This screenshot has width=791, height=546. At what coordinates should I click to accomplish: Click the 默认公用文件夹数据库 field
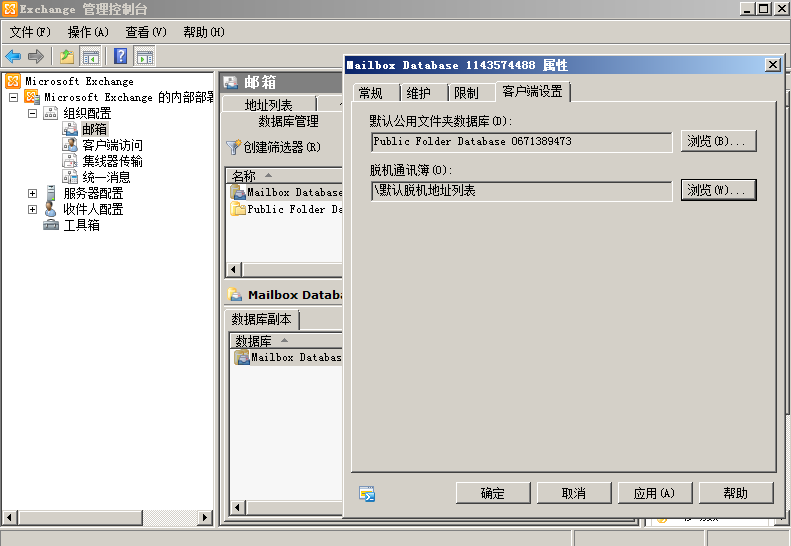522,142
